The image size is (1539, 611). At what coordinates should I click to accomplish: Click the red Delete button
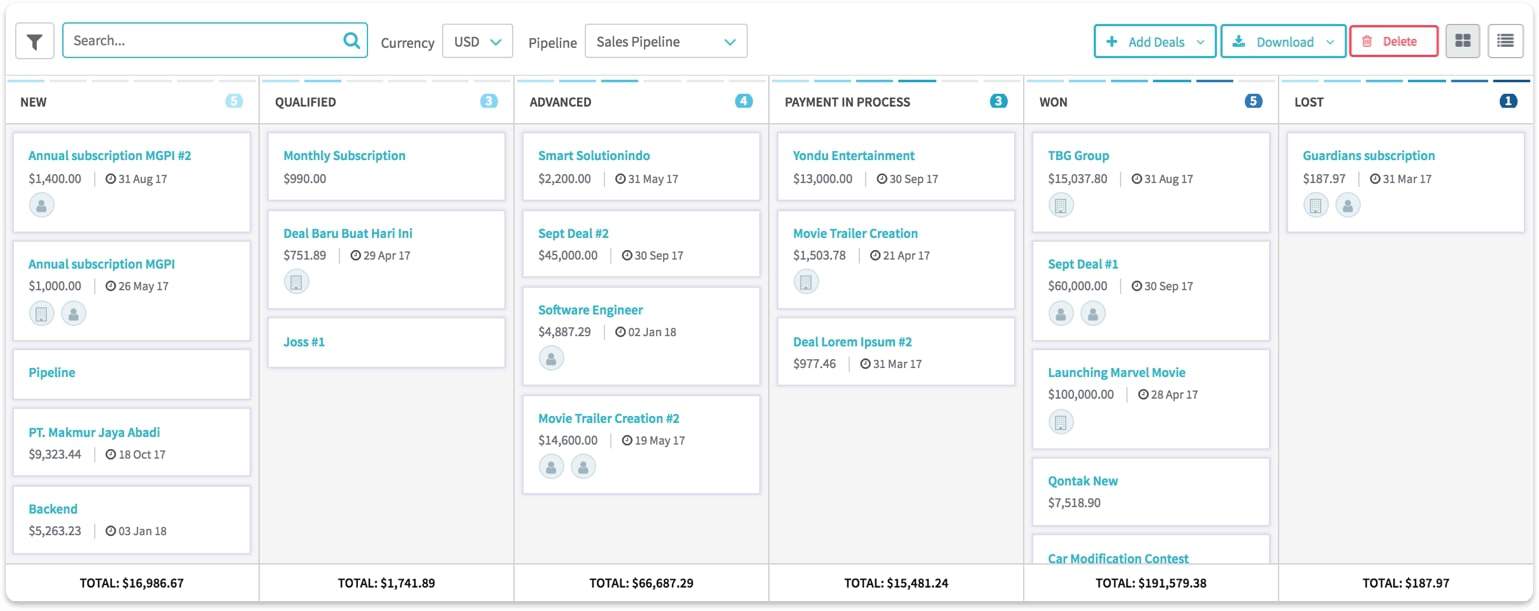pos(1394,41)
